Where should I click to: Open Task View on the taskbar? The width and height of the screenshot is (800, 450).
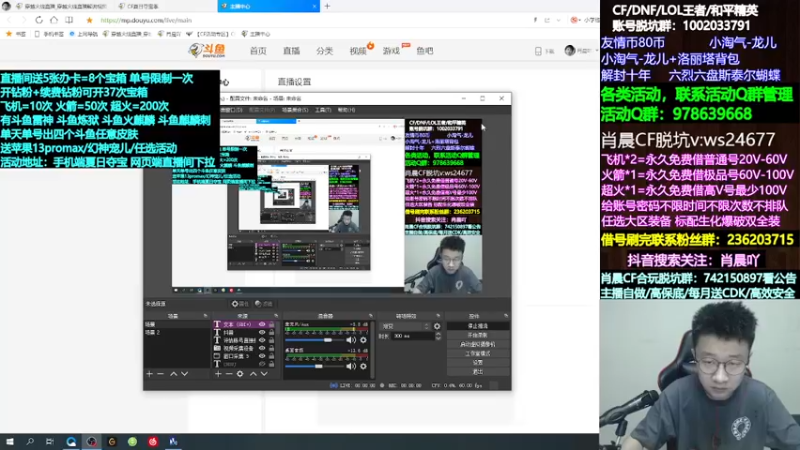tap(49, 442)
